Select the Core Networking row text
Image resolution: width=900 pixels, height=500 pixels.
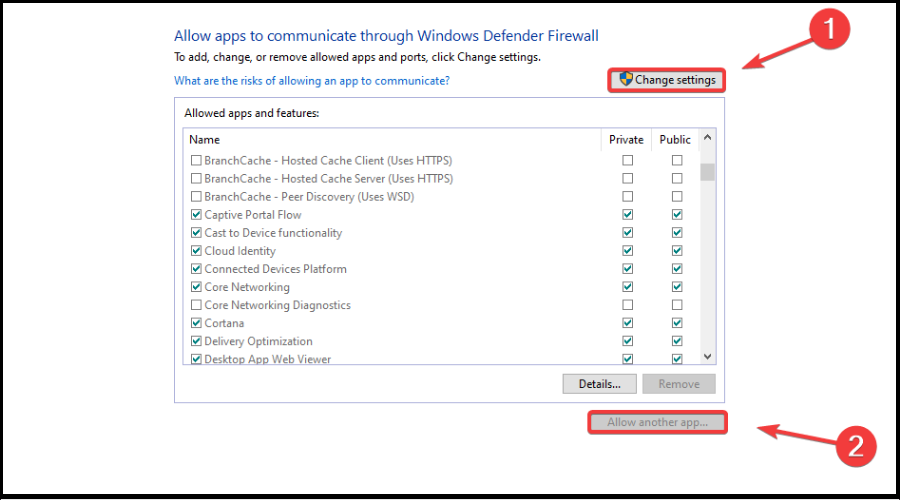(247, 287)
